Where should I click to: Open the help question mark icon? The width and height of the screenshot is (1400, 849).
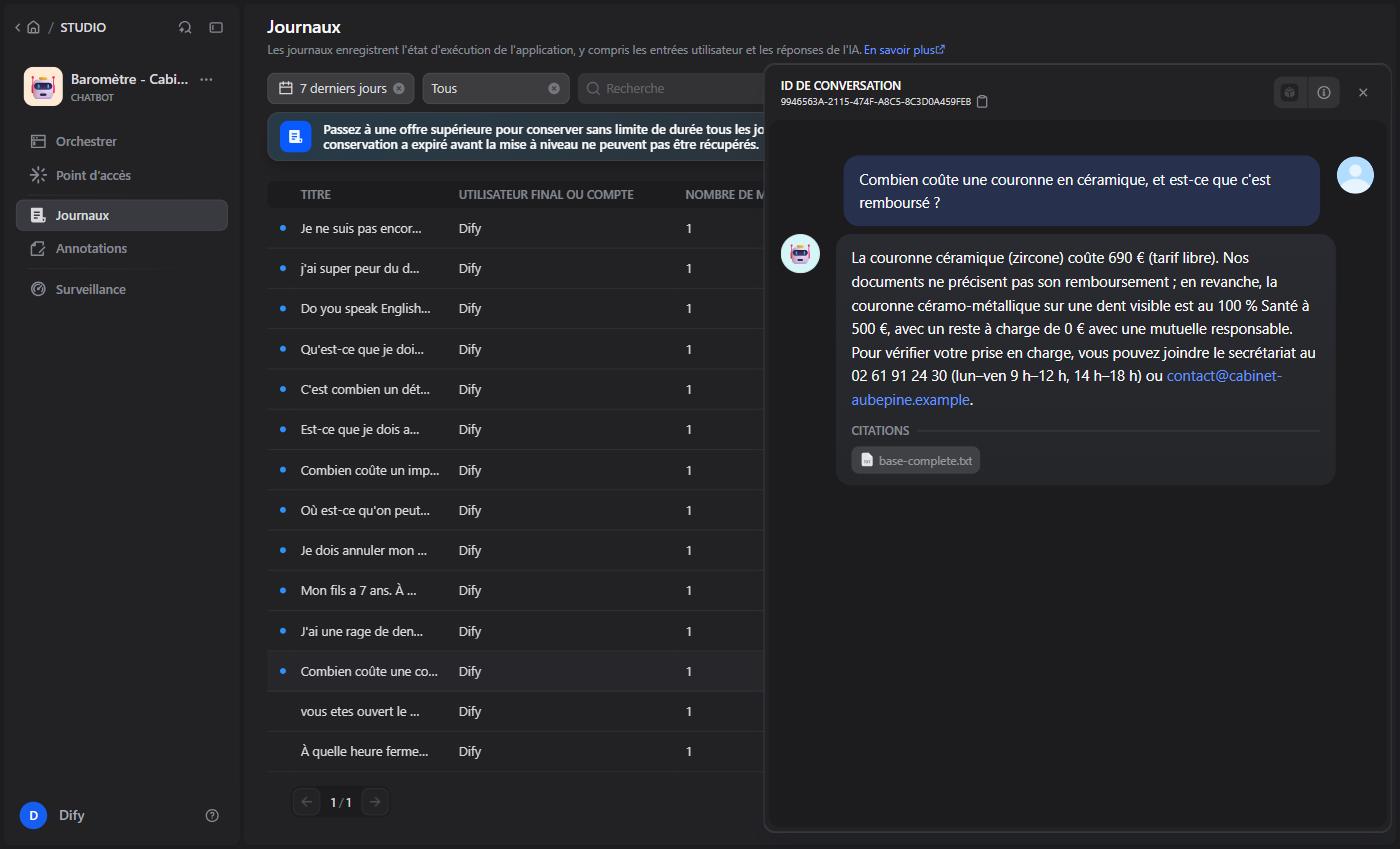(212, 815)
